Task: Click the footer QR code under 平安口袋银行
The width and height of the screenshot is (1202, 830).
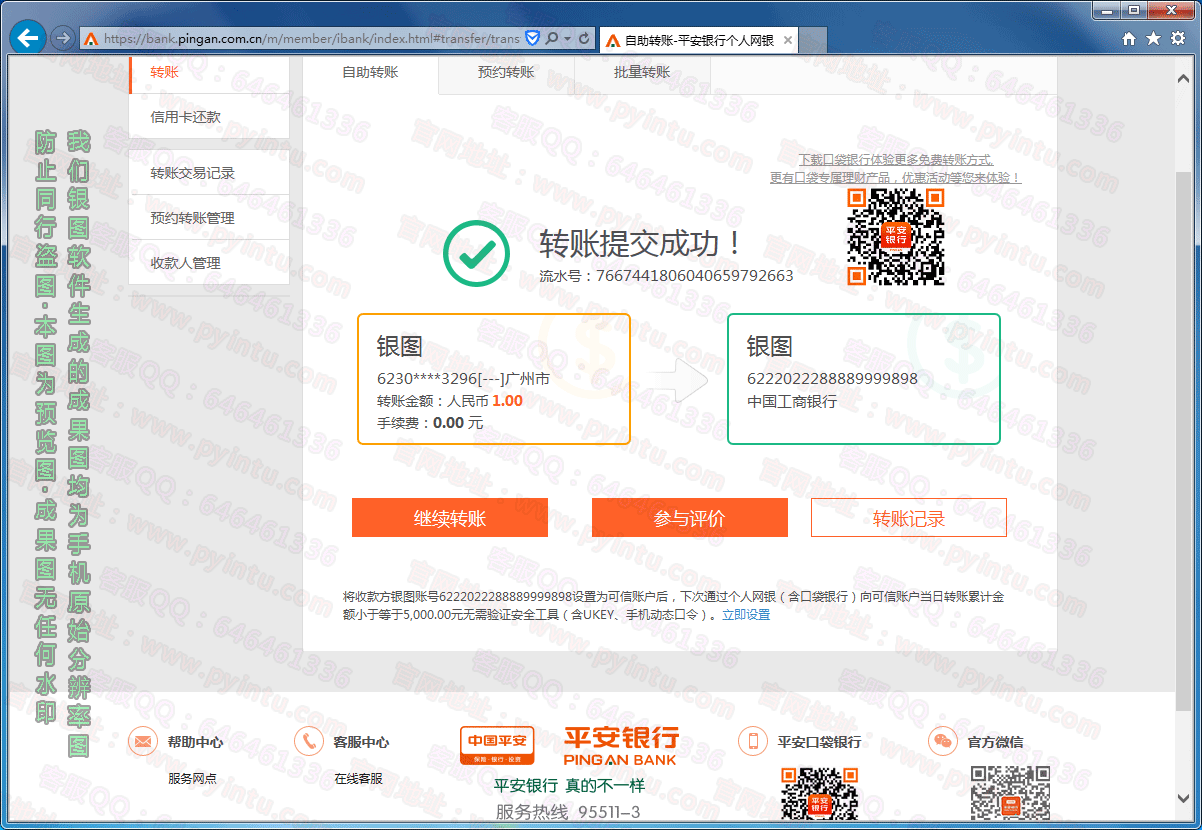Action: [x=819, y=793]
